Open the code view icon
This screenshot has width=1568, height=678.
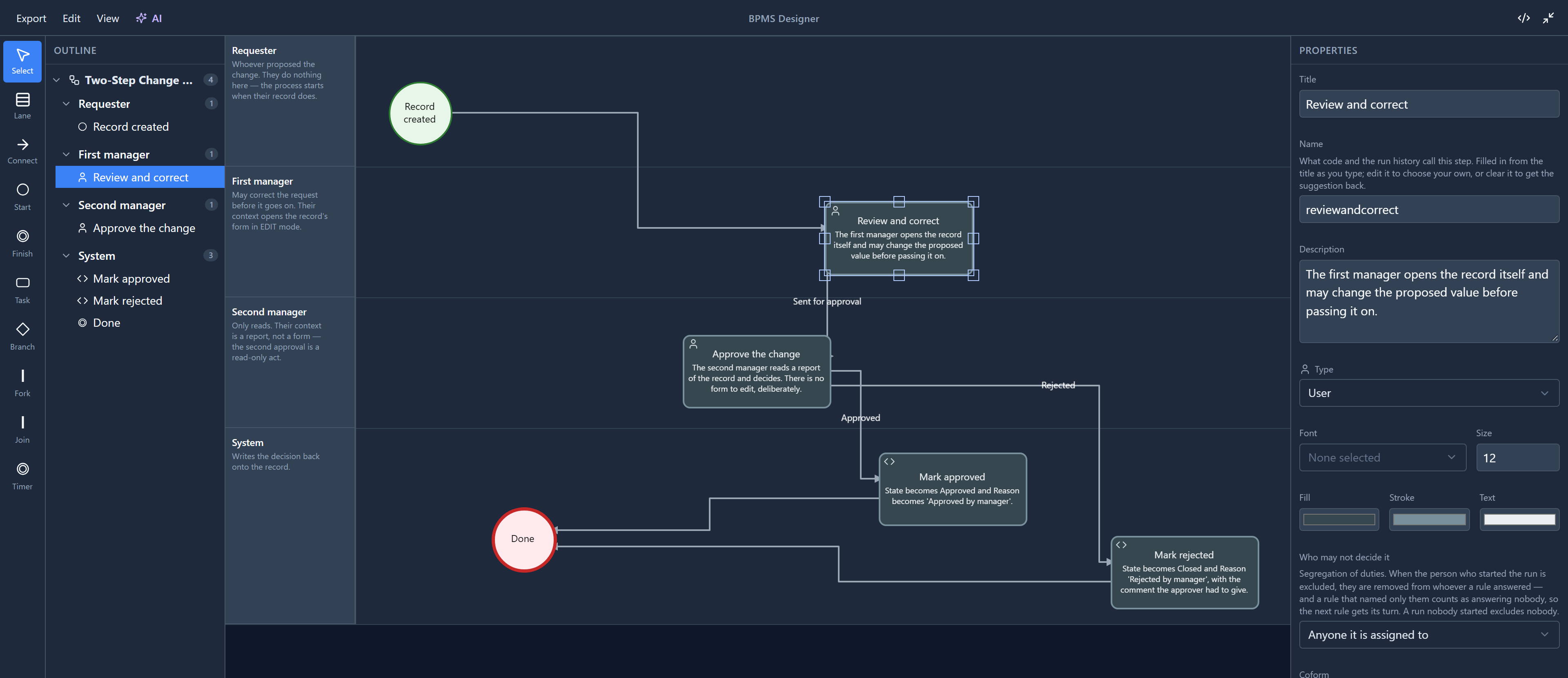[x=1523, y=18]
